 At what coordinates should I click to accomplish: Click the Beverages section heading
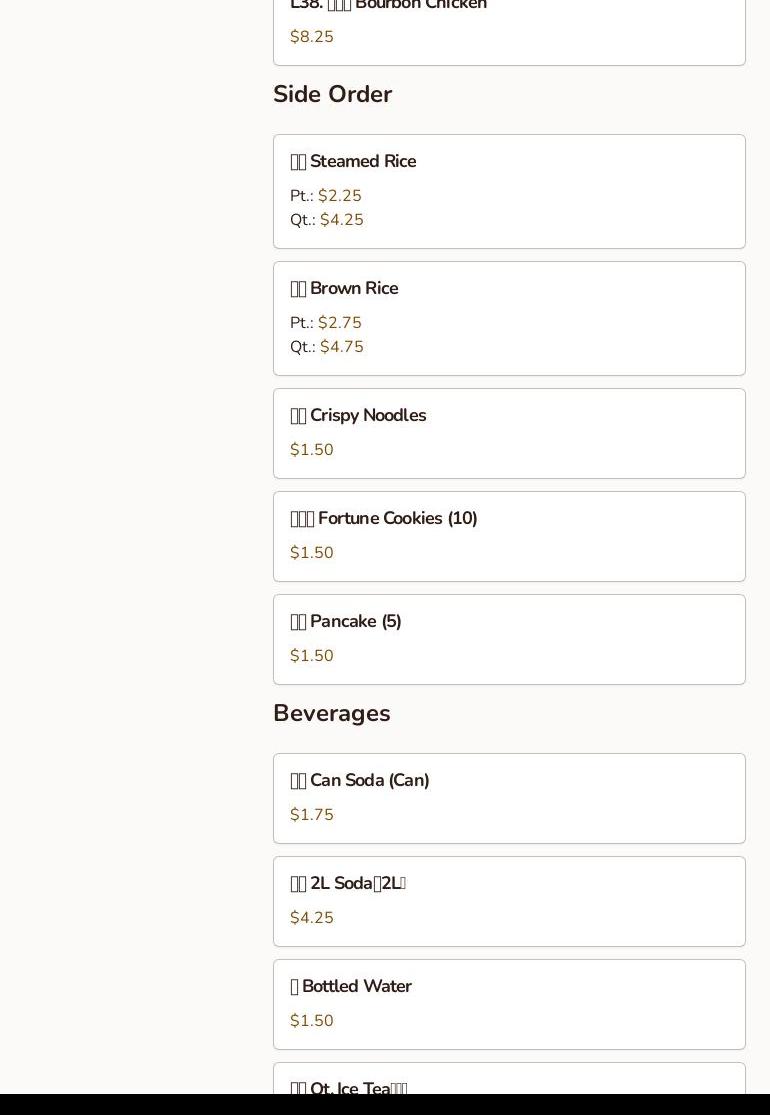pos(331,713)
